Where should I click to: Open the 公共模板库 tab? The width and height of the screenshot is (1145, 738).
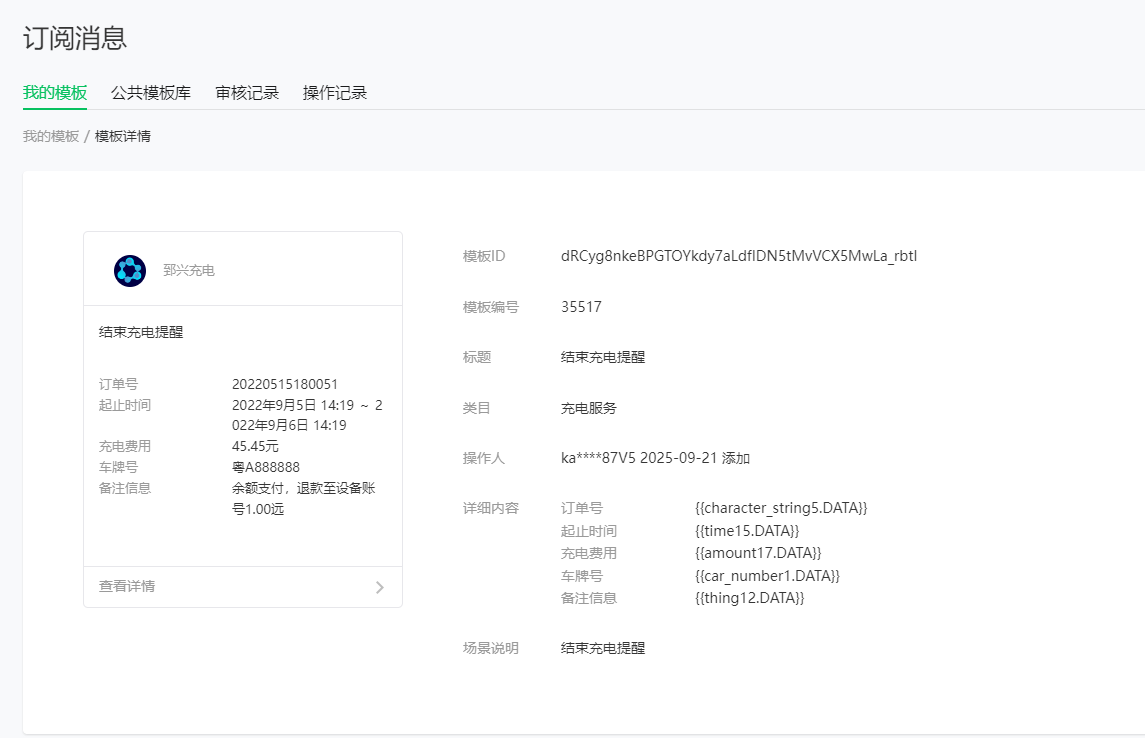coord(151,93)
